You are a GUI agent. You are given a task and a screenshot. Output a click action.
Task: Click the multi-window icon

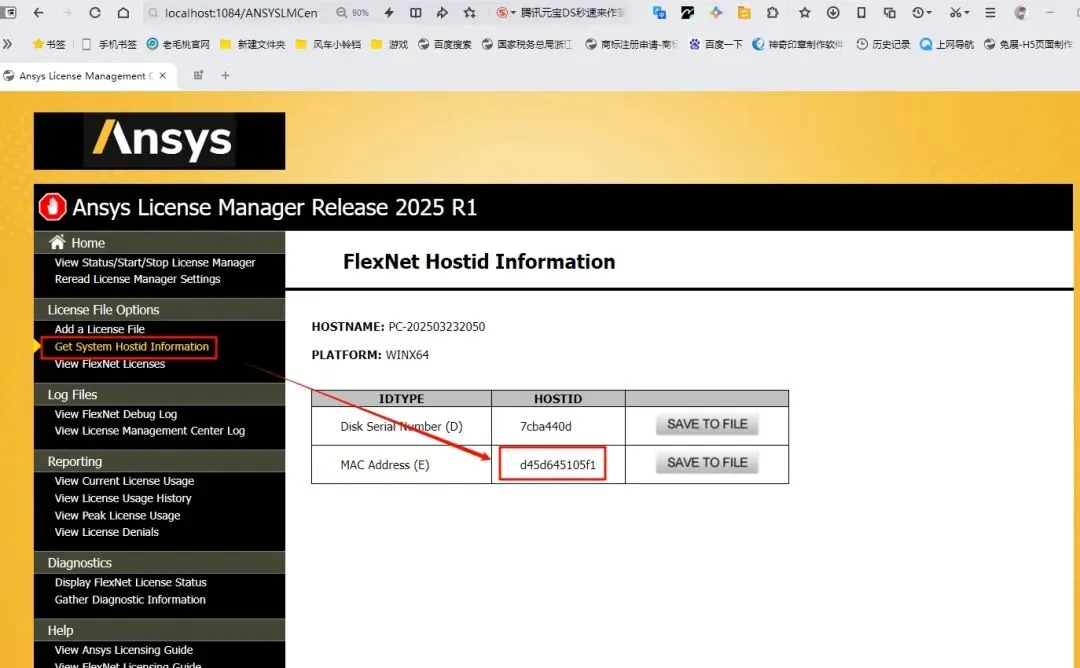889,12
